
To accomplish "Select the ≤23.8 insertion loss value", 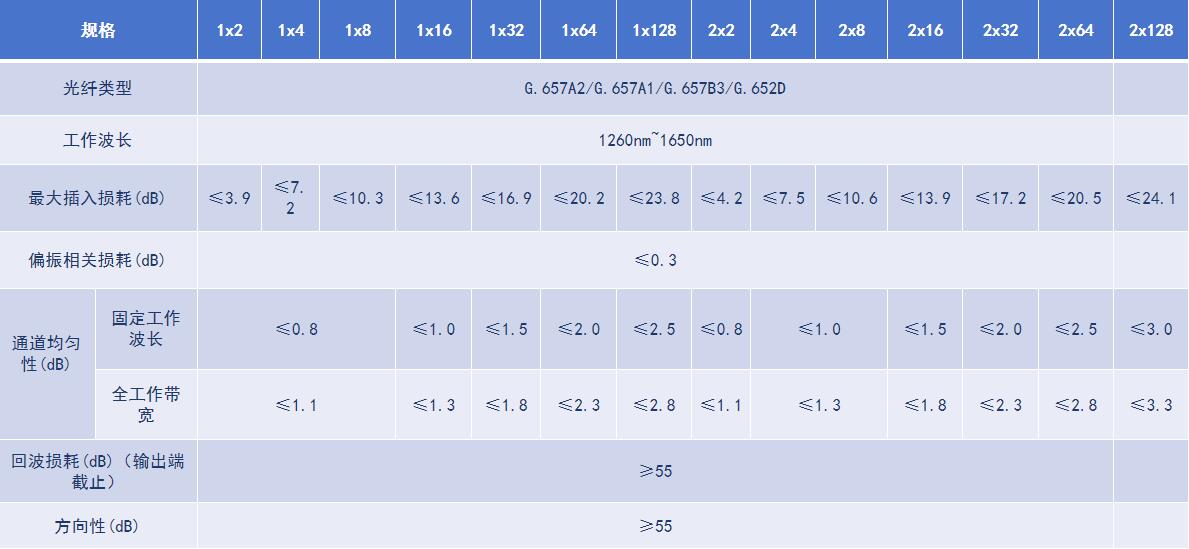I will pyautogui.click(x=654, y=198).
